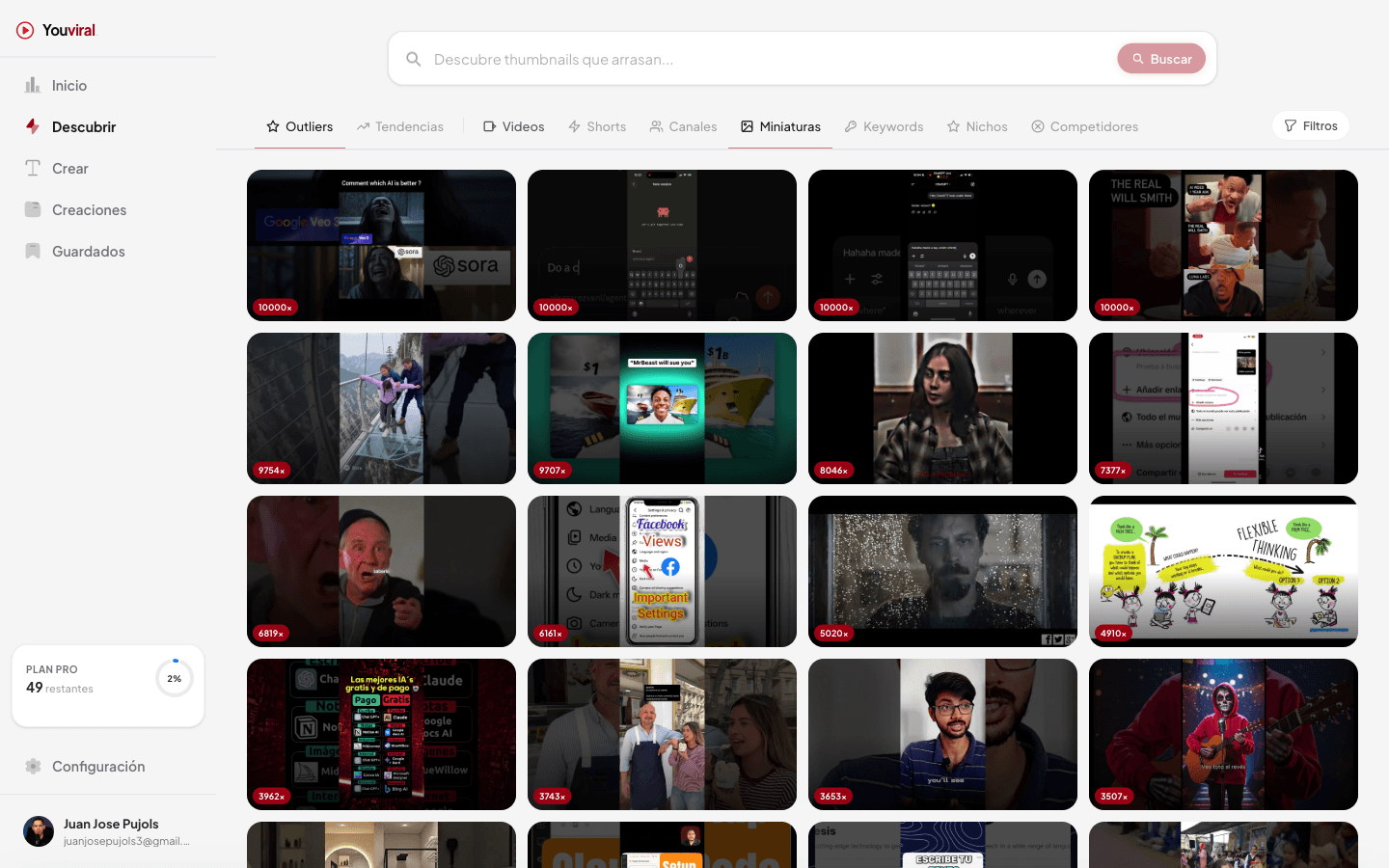Open the Las mejores IA's thumbnail
Screen dimensions: 1389x868
pos(381,734)
